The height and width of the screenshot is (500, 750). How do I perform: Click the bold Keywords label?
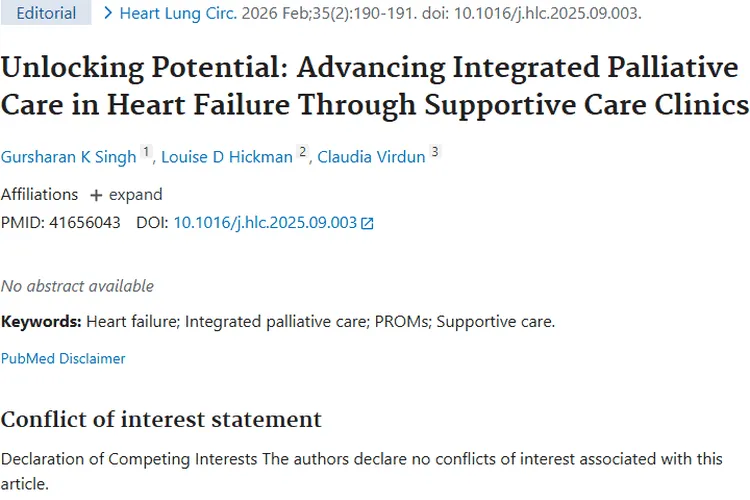click(41, 322)
